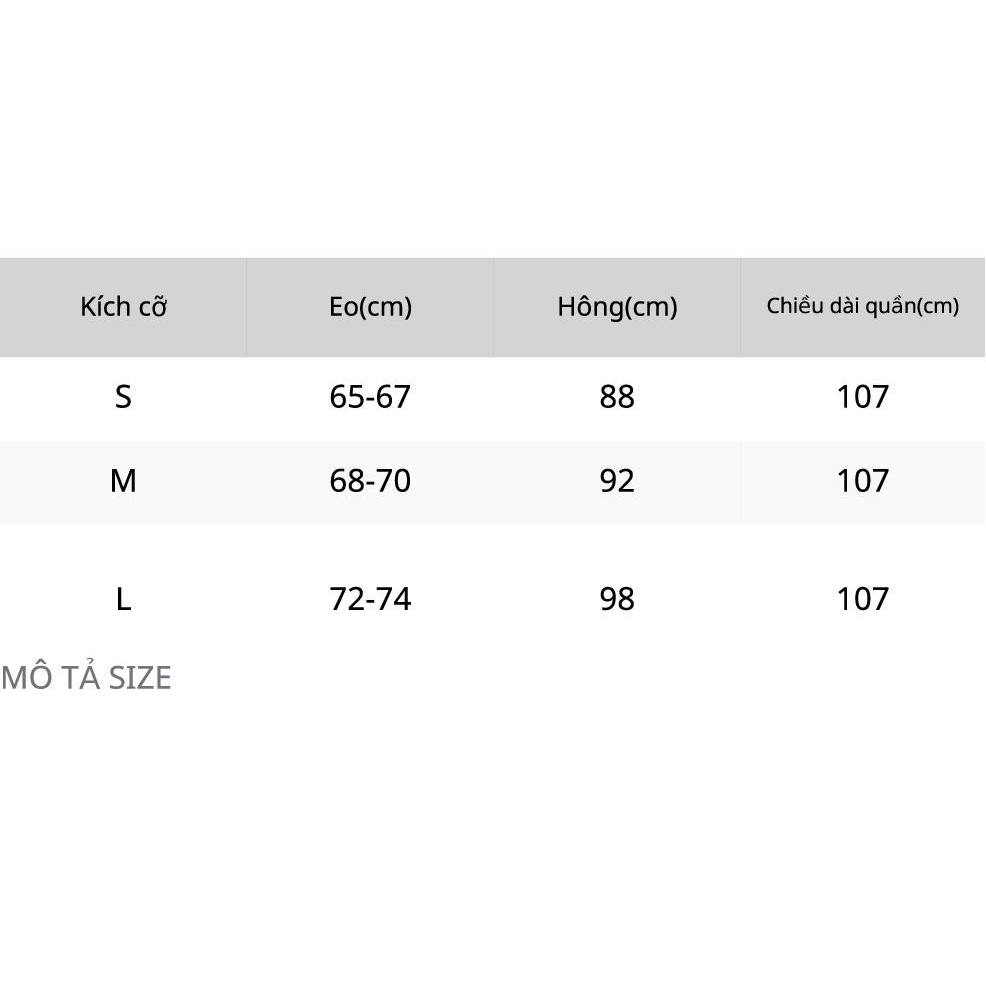Click the 107 length in L row

pos(862,599)
